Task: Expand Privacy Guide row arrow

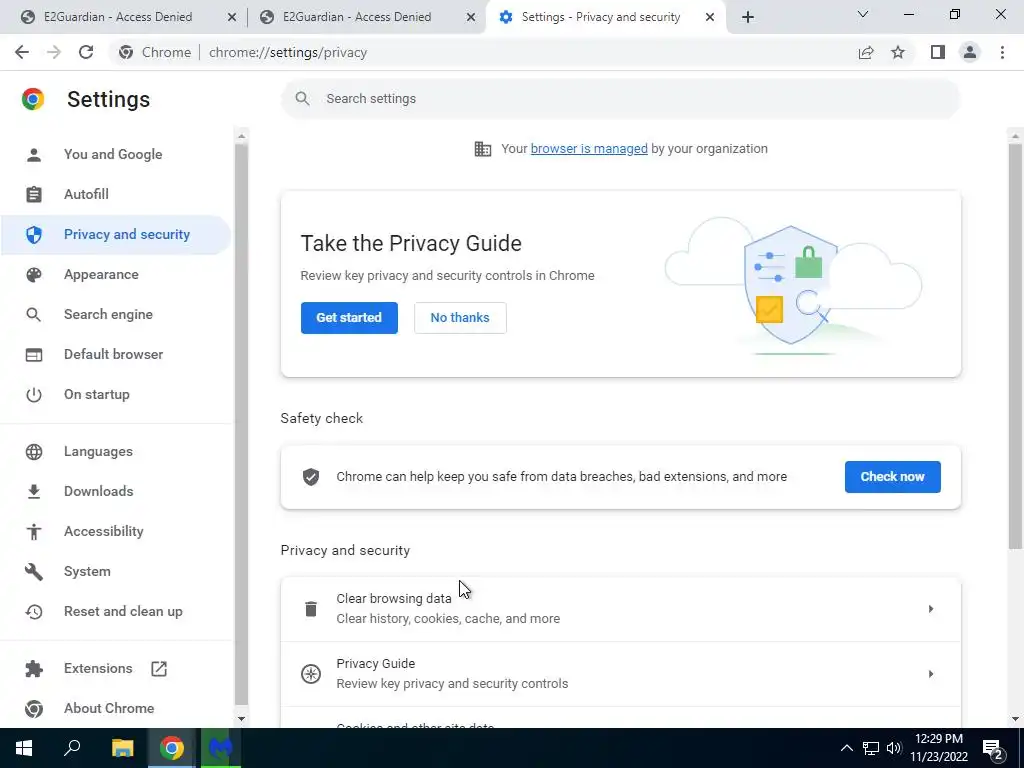Action: pos(931,674)
